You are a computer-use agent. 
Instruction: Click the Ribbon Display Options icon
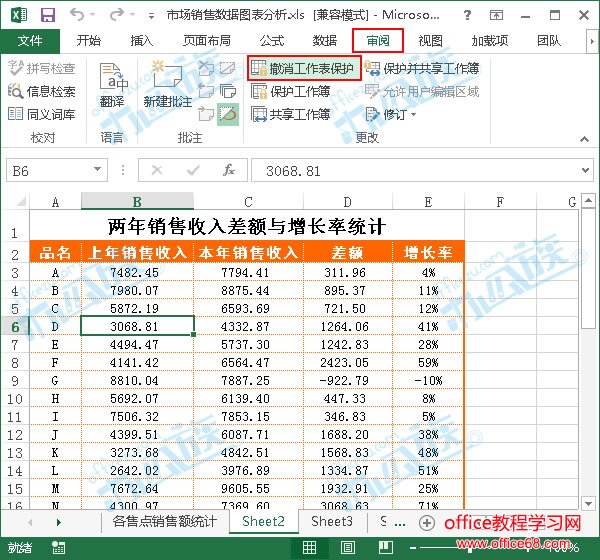[x=496, y=15]
